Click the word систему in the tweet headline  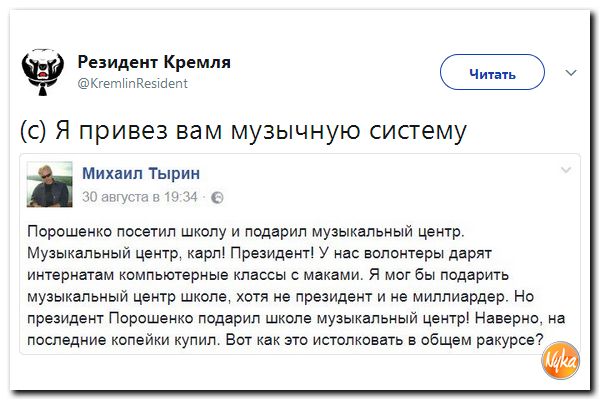(418, 131)
